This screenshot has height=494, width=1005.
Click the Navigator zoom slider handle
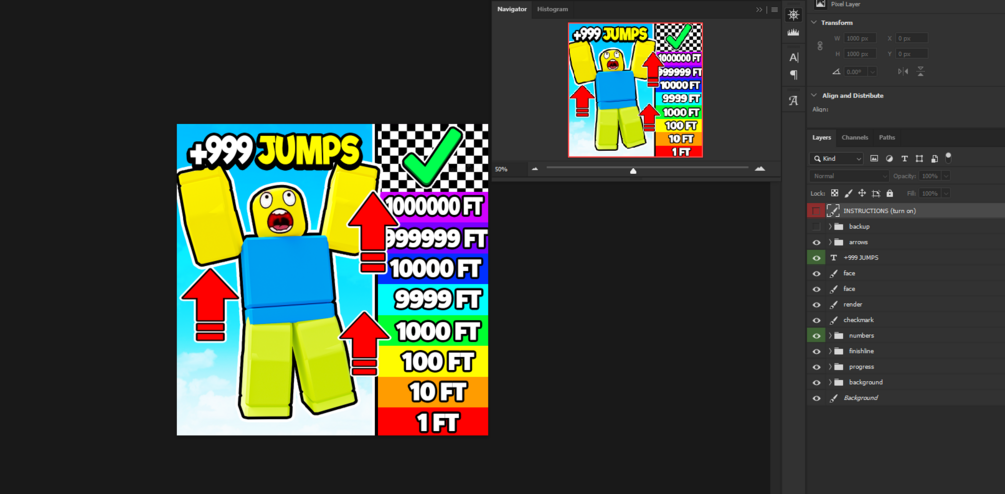633,170
